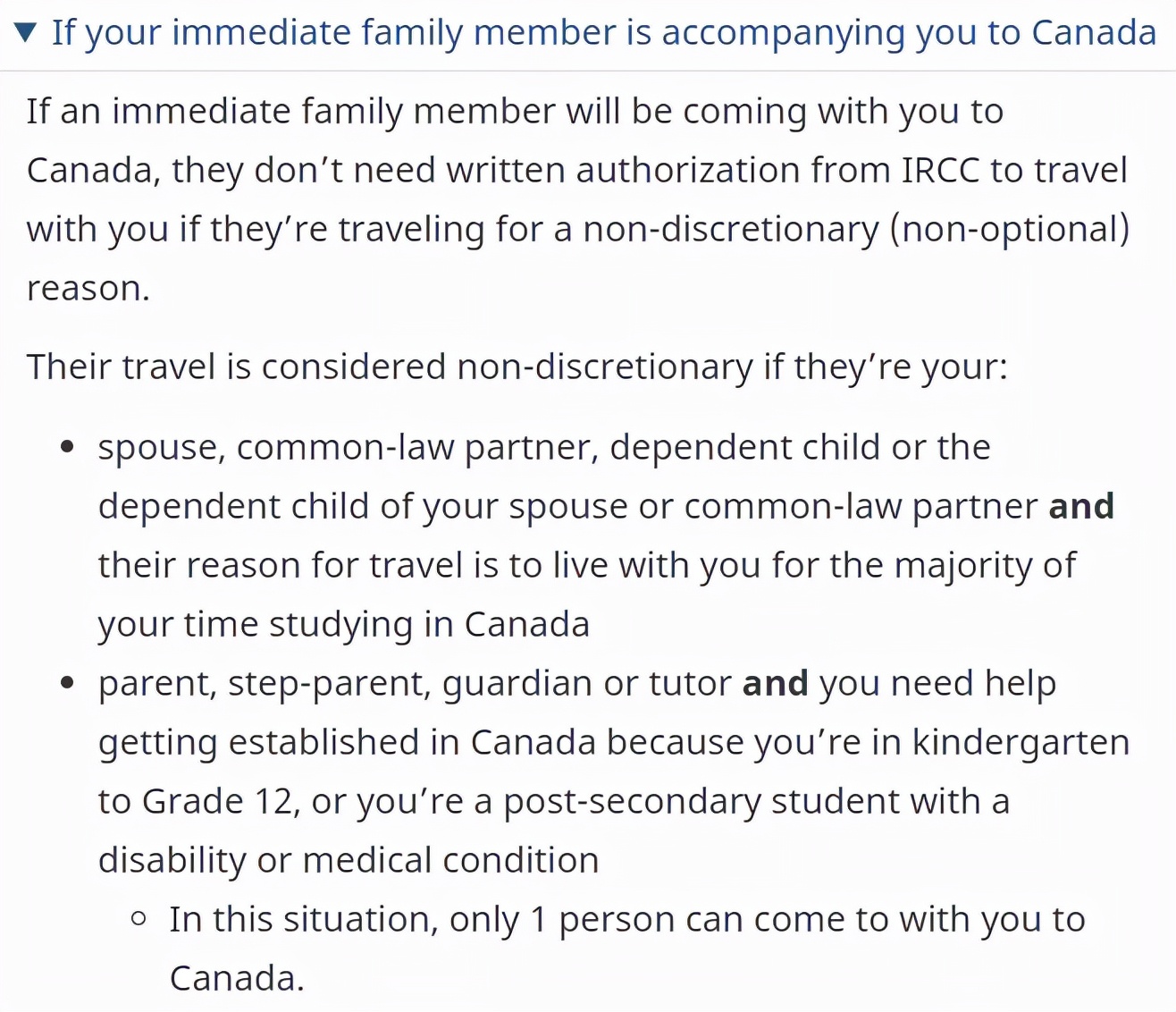Viewport: 1176px width, 1012px height.
Task: Click the solid bullet before 'spouse, common-law partner'
Action: 67,447
